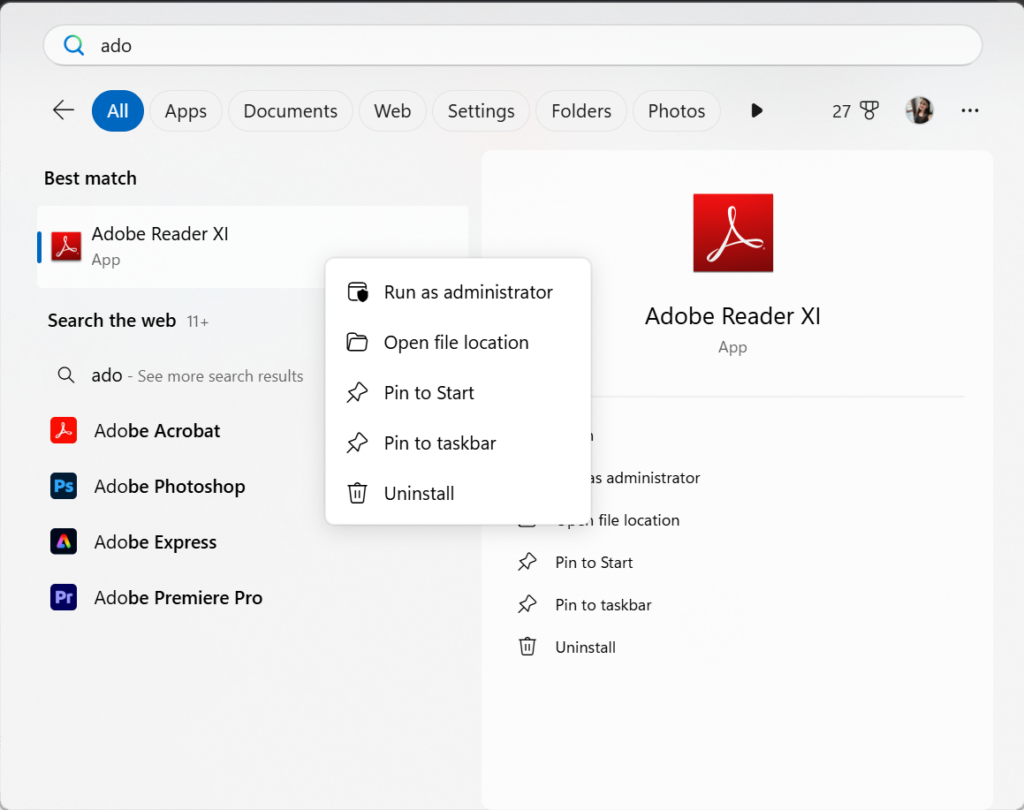Click the Adobe Express icon
The height and width of the screenshot is (810, 1024).
pos(63,542)
